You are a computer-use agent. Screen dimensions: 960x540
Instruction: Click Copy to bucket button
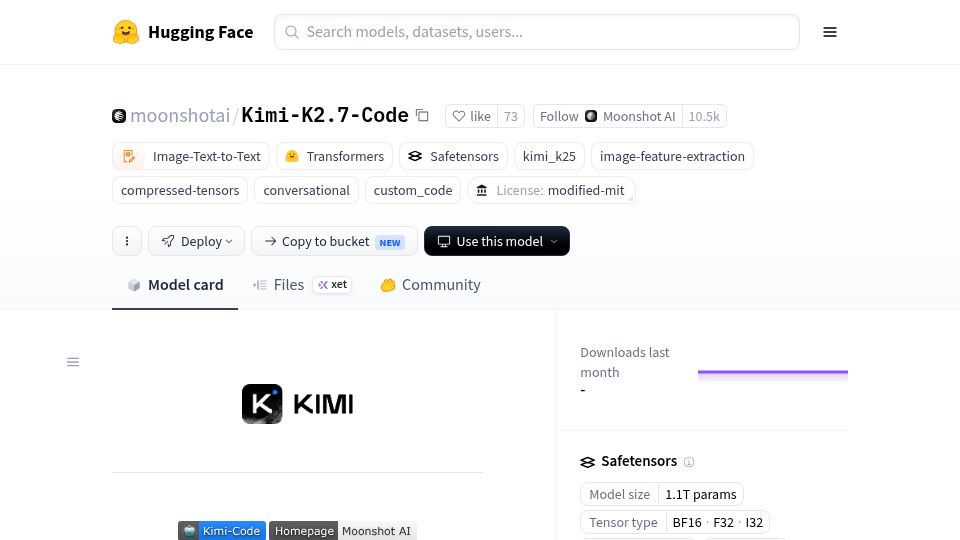pos(334,241)
